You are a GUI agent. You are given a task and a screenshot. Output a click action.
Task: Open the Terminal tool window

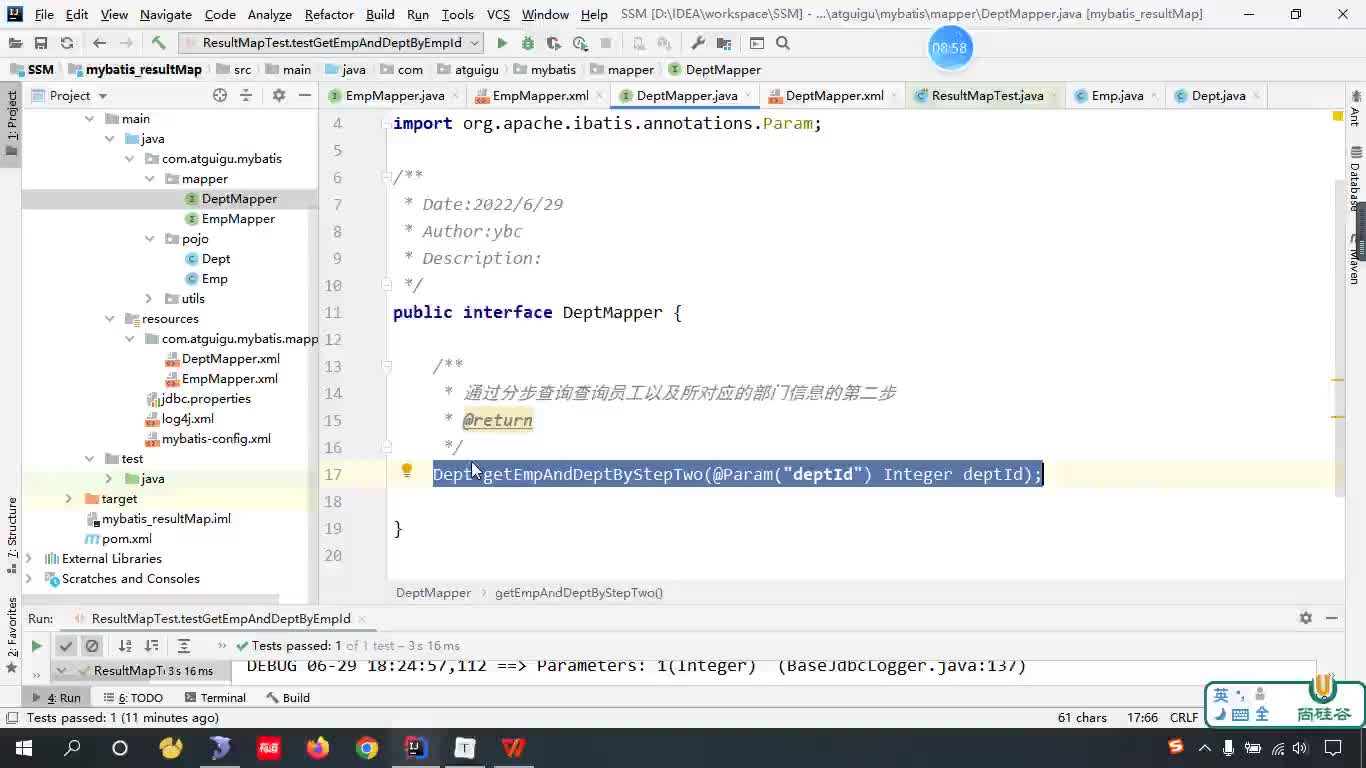click(x=213, y=698)
